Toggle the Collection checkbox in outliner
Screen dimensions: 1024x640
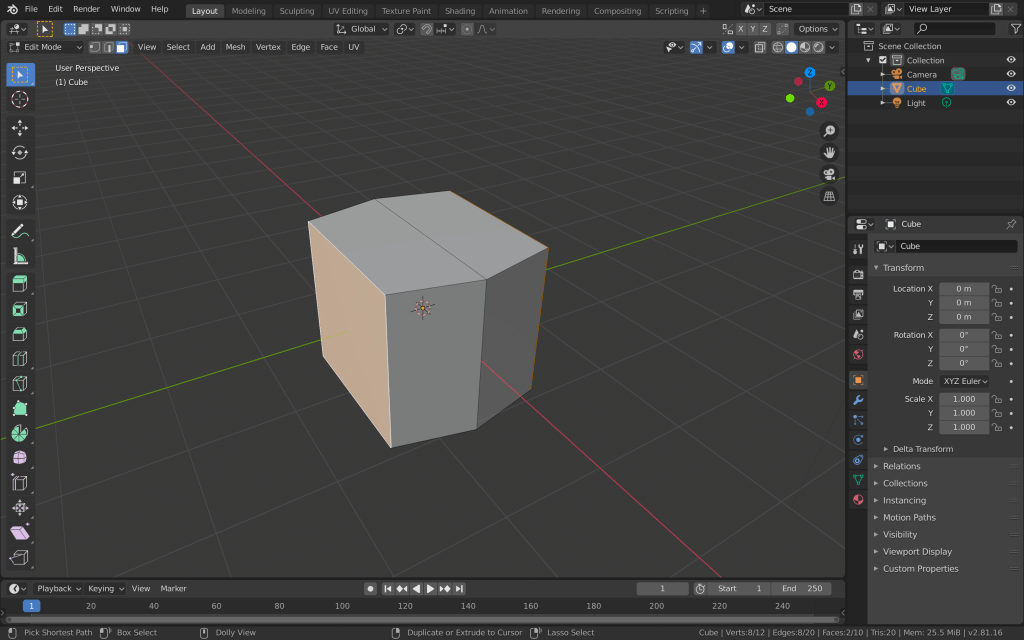pyautogui.click(x=882, y=60)
